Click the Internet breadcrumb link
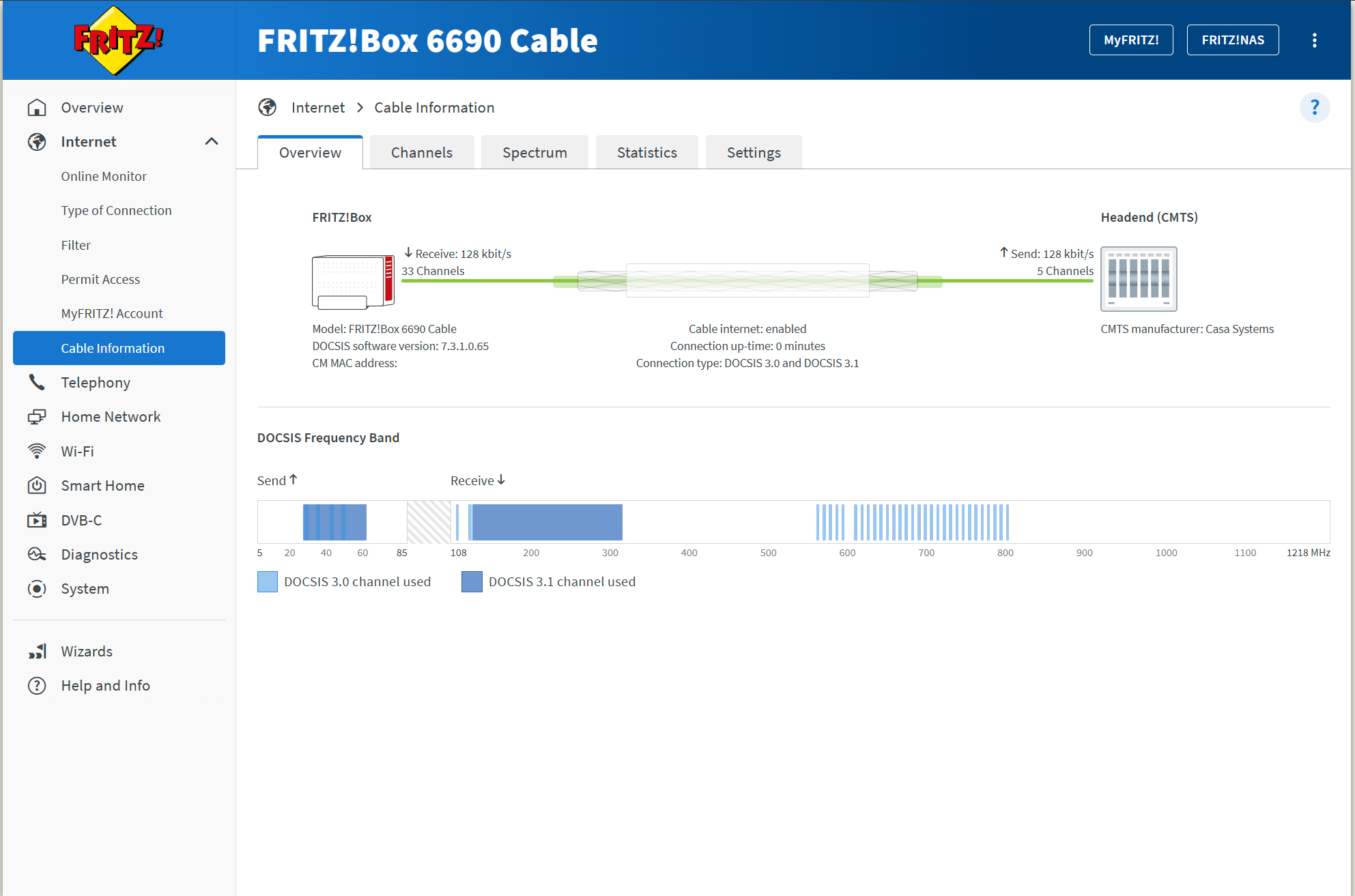This screenshot has height=896, width=1355. pos(317,108)
